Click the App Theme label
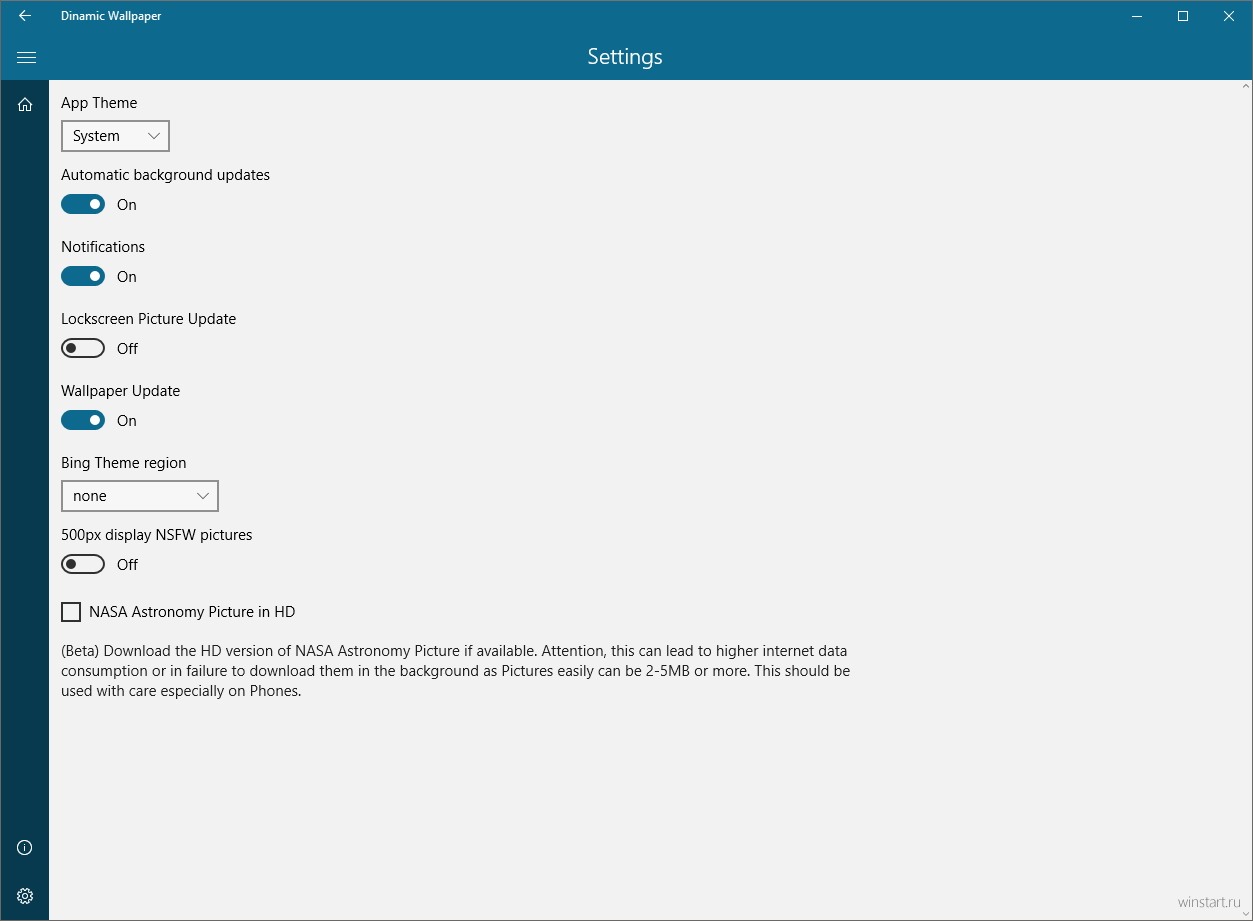1253x921 pixels. pyautogui.click(x=99, y=103)
